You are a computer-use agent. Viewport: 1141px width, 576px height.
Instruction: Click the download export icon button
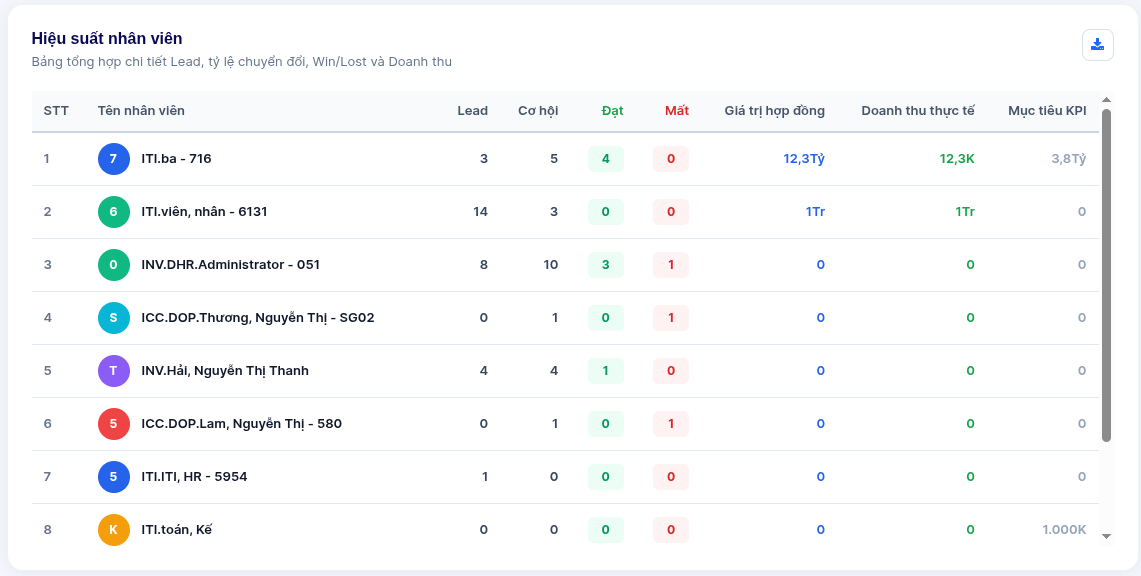coord(1097,45)
